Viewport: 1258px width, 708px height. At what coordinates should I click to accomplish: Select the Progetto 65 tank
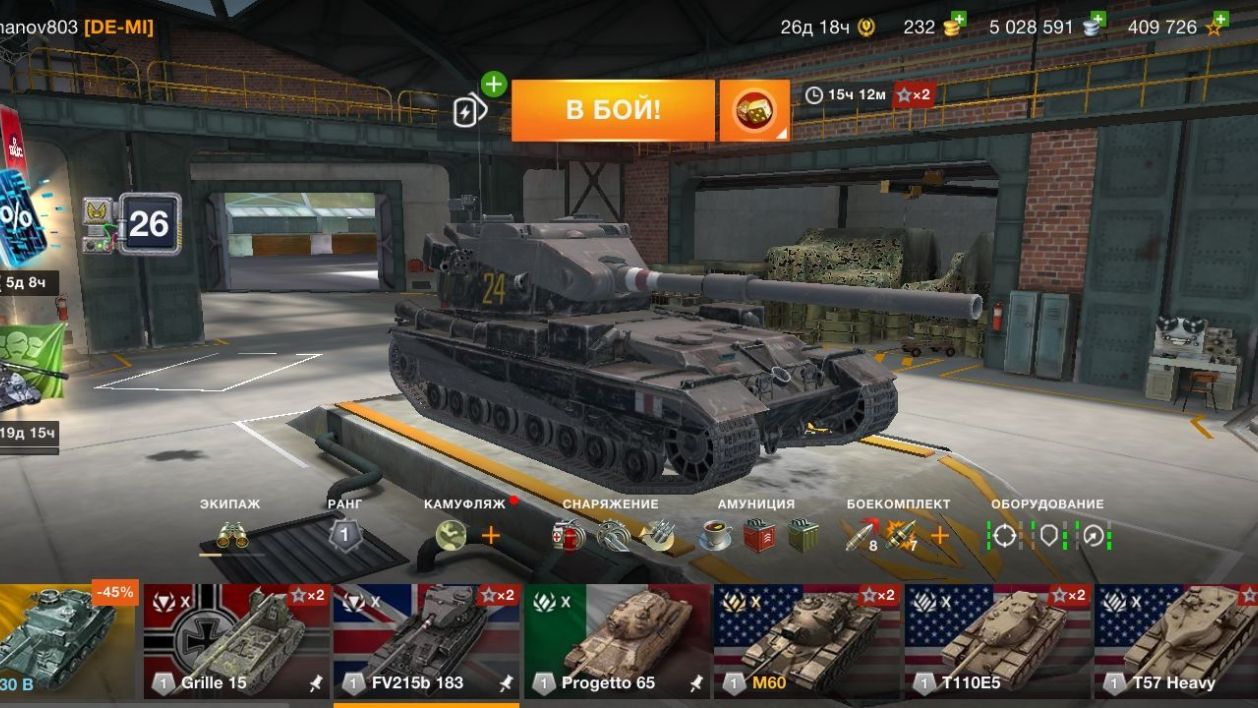point(617,641)
